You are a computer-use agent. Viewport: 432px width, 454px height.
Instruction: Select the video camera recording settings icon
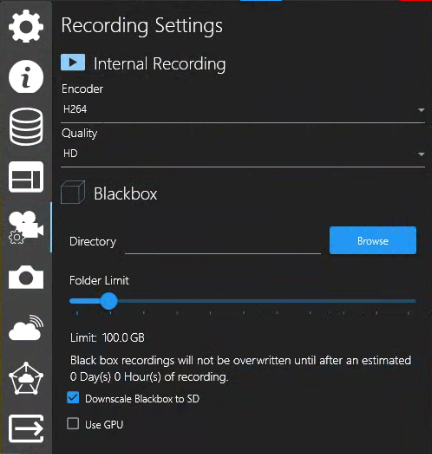tap(26, 227)
